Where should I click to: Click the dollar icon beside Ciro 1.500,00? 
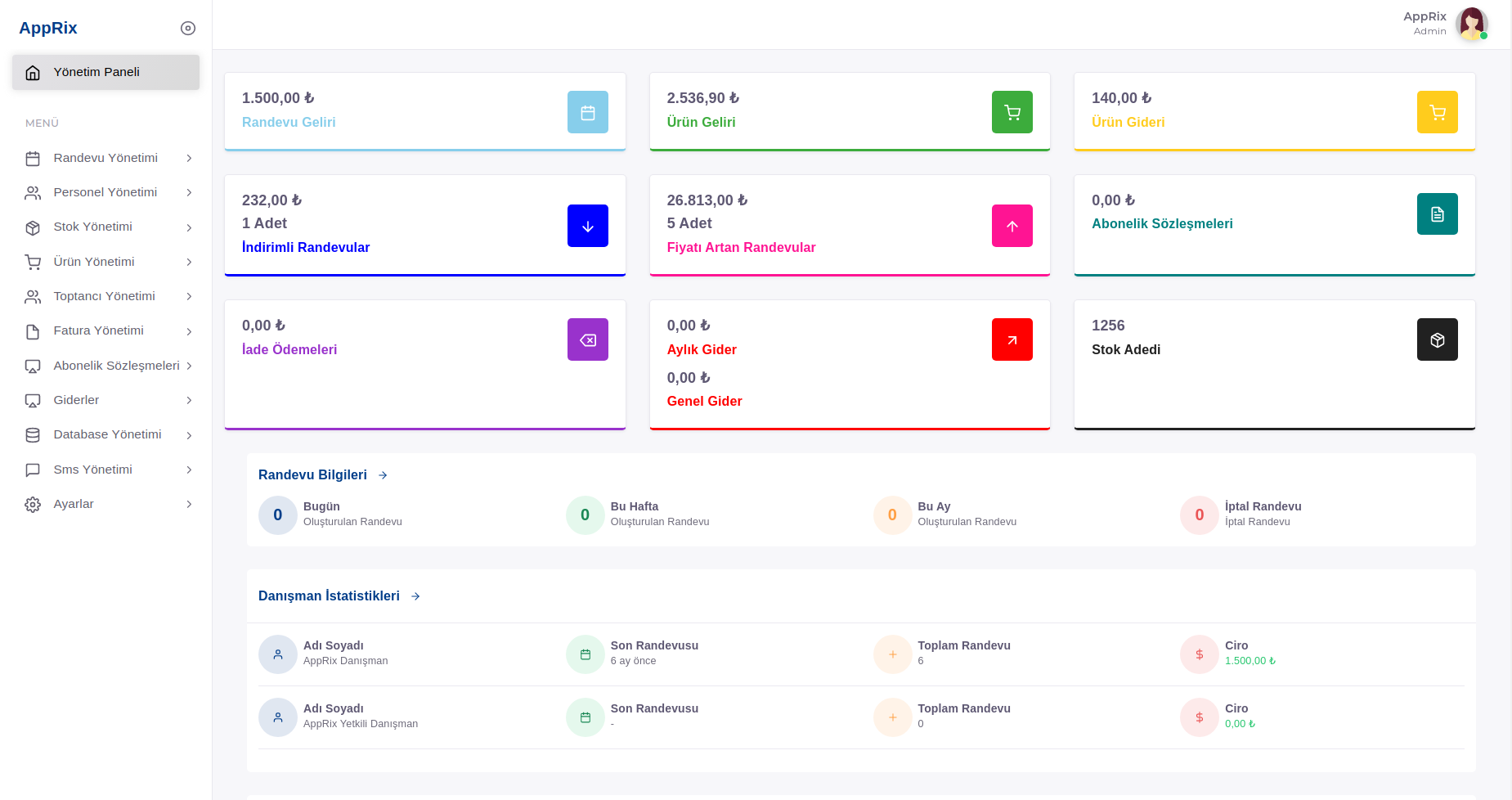pyautogui.click(x=1200, y=654)
